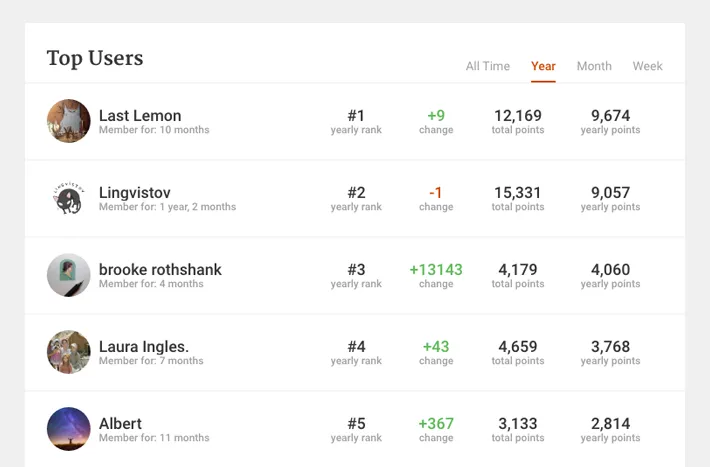Click Last Lemon's 9,674 yearly points
This screenshot has width=710, height=467.
point(610,116)
